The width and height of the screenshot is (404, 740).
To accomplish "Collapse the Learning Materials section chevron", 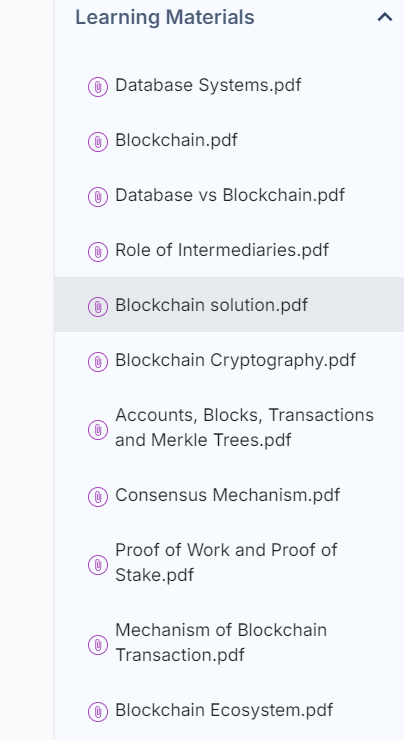I will [x=385, y=17].
